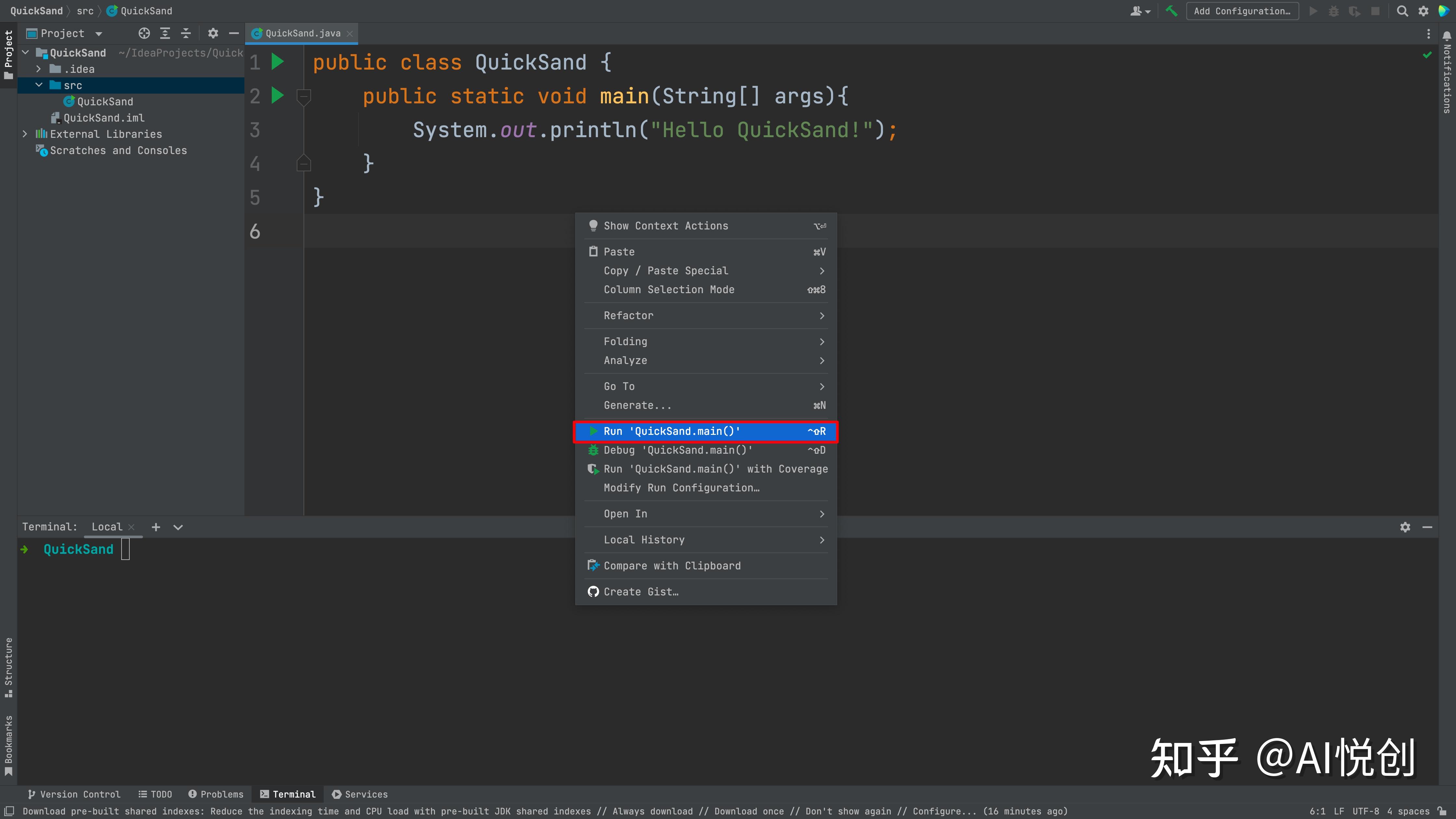
Task: Open the Project view dropdown
Action: [x=98, y=33]
